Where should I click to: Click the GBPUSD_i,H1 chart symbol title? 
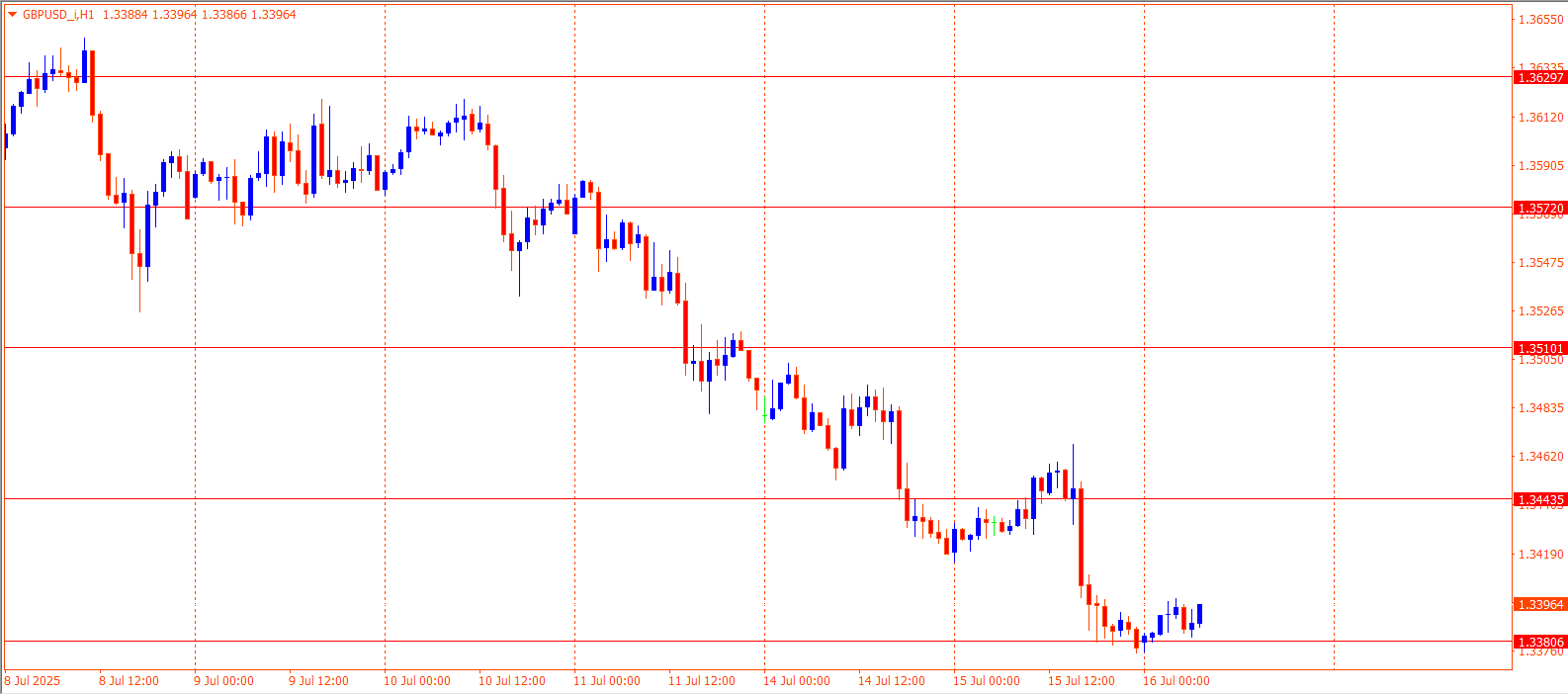pos(58,15)
